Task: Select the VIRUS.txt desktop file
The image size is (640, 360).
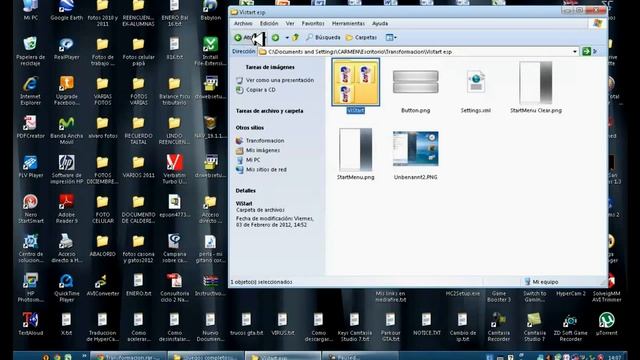Action: 282,324
